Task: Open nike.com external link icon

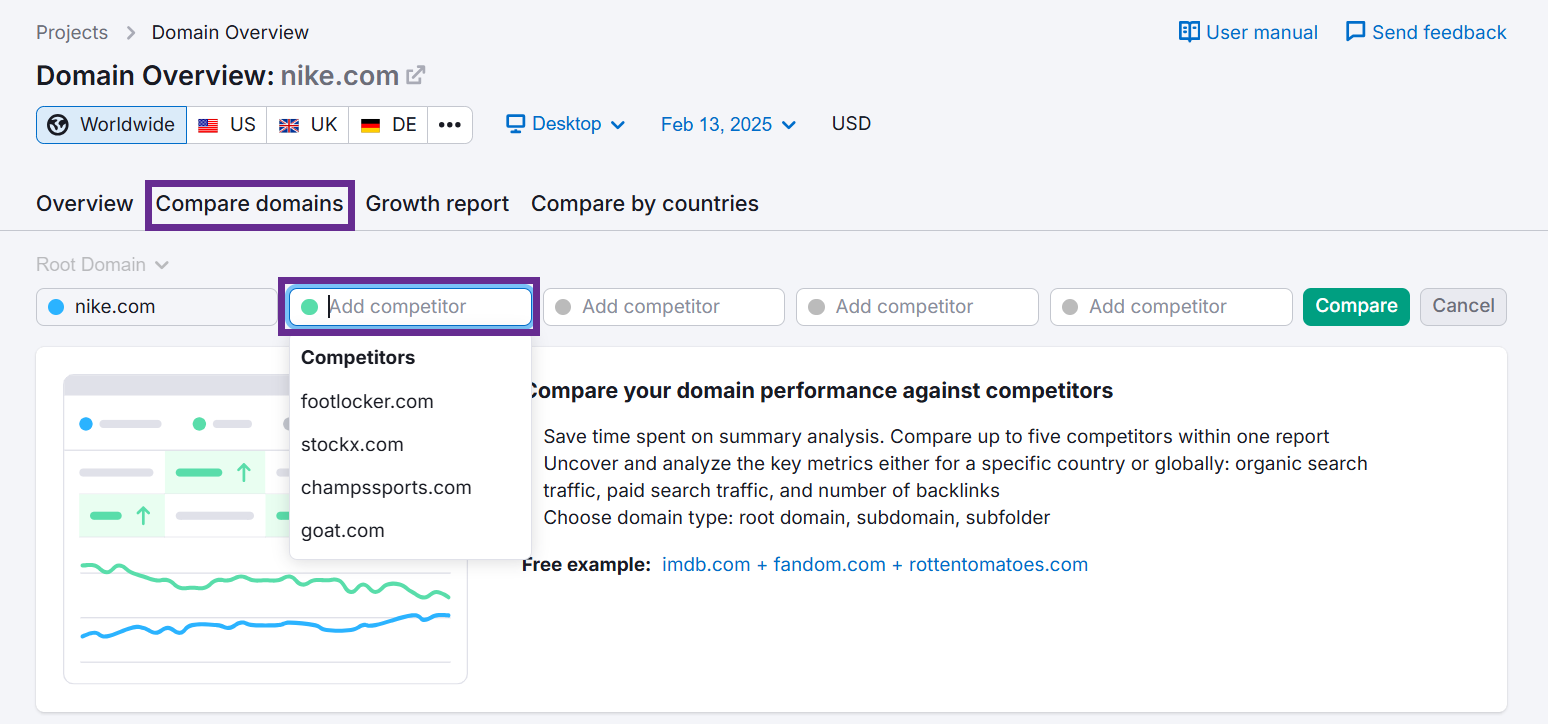Action: [x=416, y=75]
